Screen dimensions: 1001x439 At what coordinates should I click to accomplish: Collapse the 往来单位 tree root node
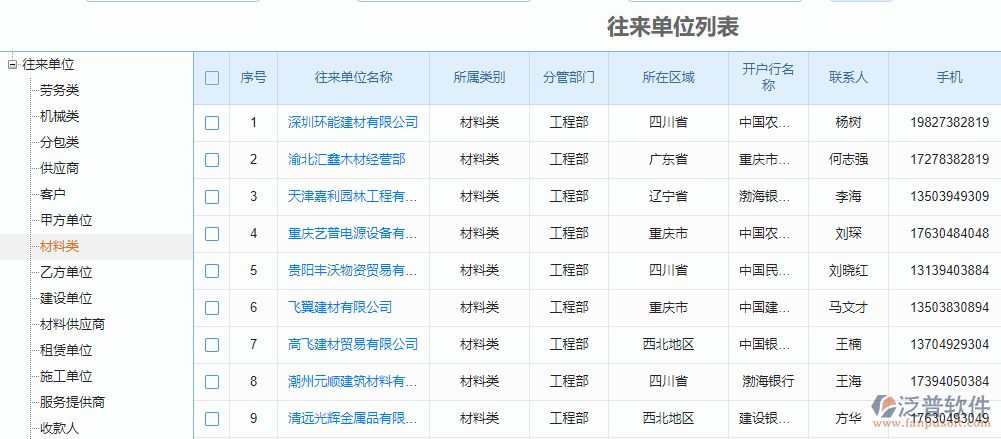(x=12, y=64)
